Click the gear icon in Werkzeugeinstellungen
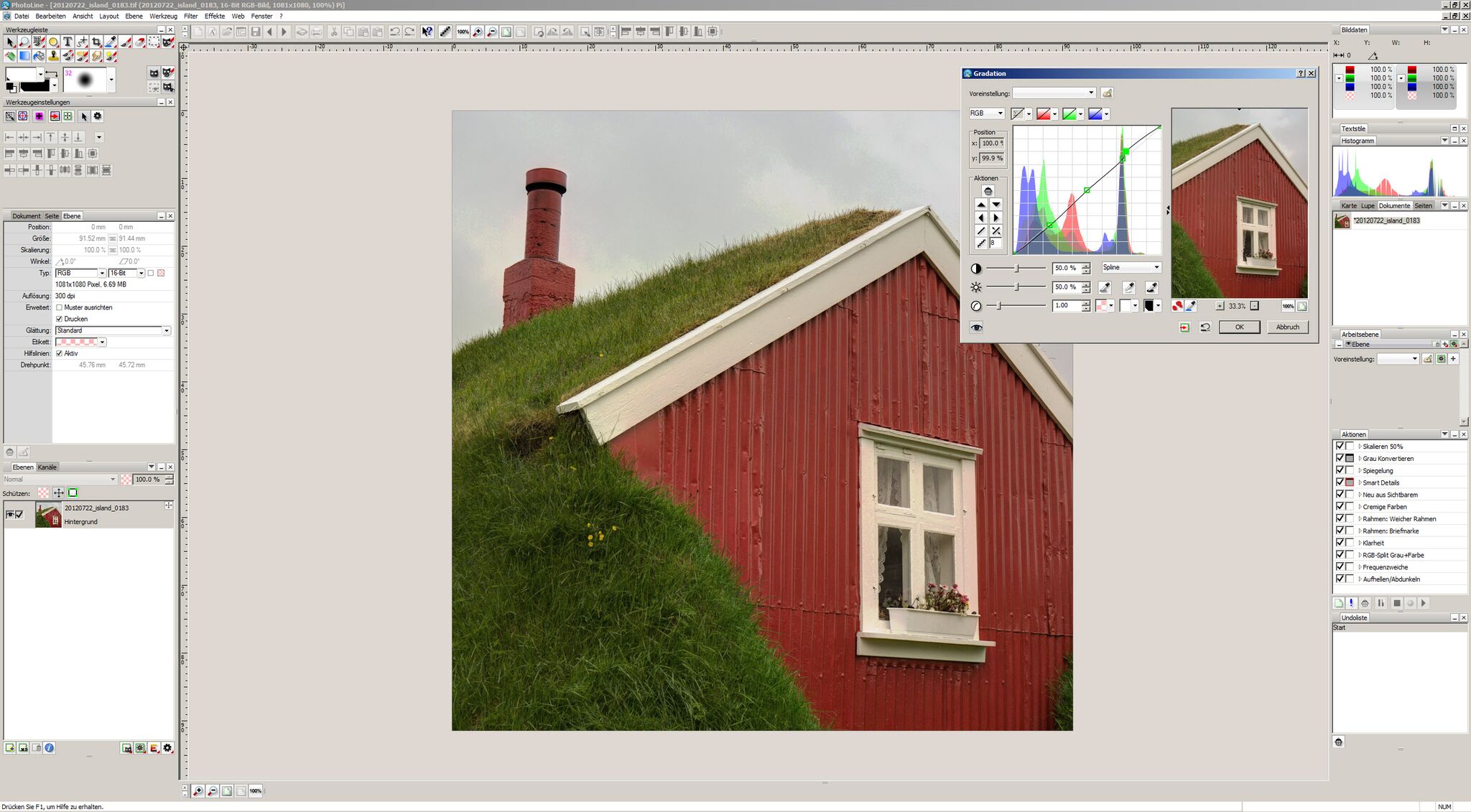The width and height of the screenshot is (1471, 812). point(98,116)
